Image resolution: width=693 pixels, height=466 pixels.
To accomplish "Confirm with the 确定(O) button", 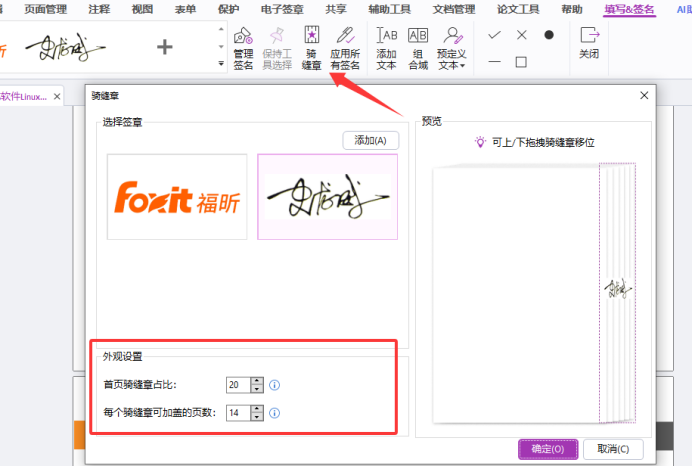I will pos(548,449).
